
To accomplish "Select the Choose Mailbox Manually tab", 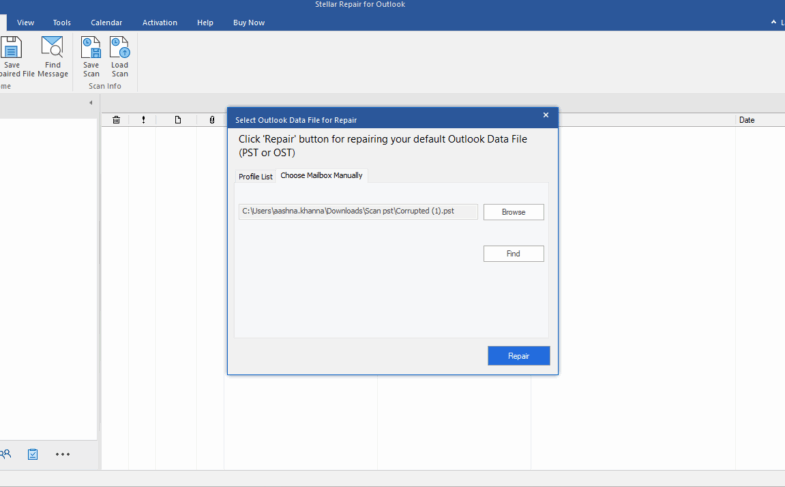I will [321, 175].
